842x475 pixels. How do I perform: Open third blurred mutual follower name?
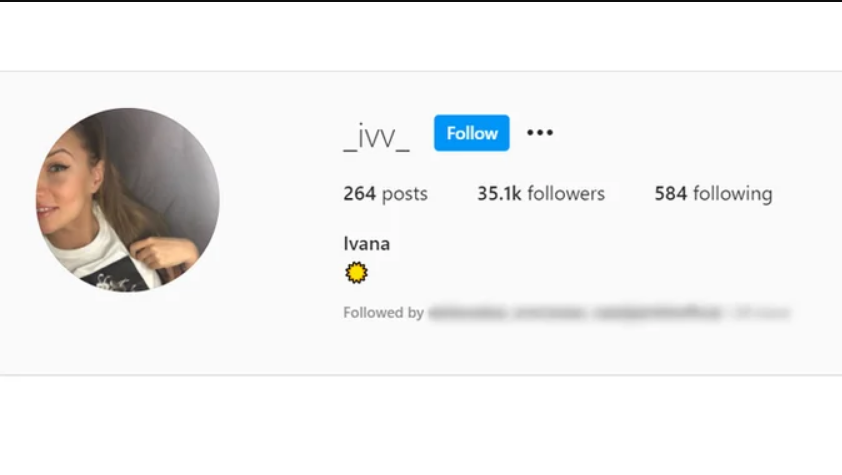coord(658,312)
